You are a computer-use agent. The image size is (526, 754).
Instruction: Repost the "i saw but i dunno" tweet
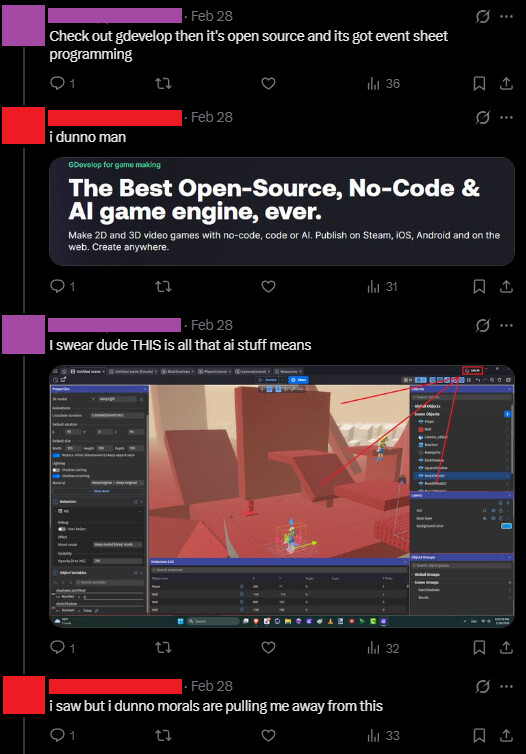[x=163, y=735]
